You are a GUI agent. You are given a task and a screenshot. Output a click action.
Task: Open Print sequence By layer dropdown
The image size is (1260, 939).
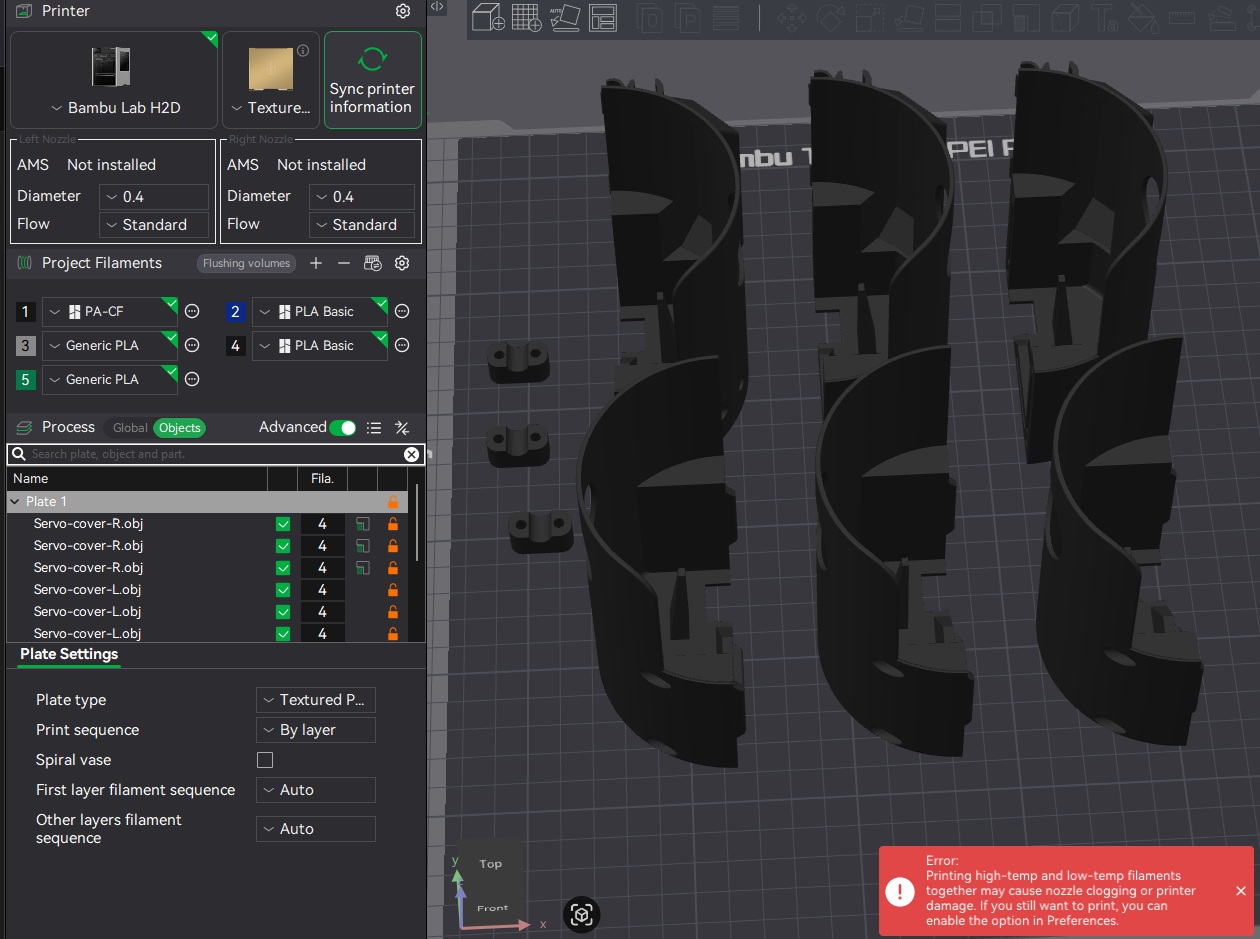[316, 730]
